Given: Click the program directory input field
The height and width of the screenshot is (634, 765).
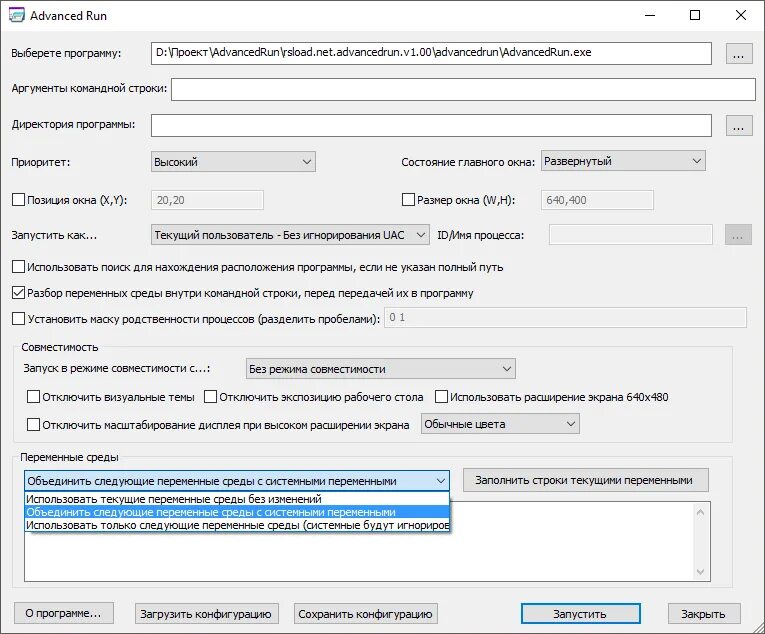Looking at the screenshot, I should [x=431, y=125].
